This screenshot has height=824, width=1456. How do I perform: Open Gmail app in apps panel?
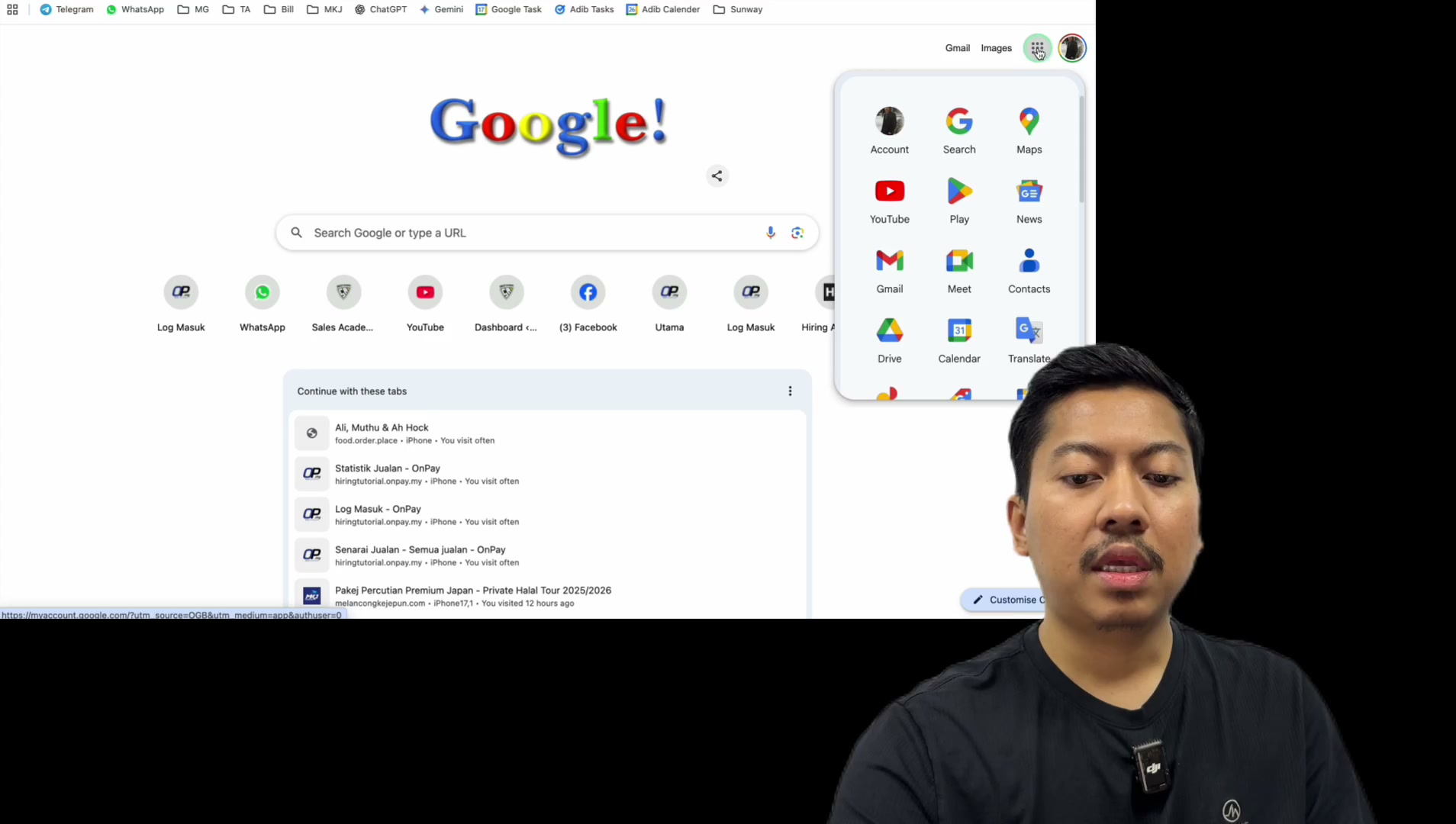[x=890, y=271]
